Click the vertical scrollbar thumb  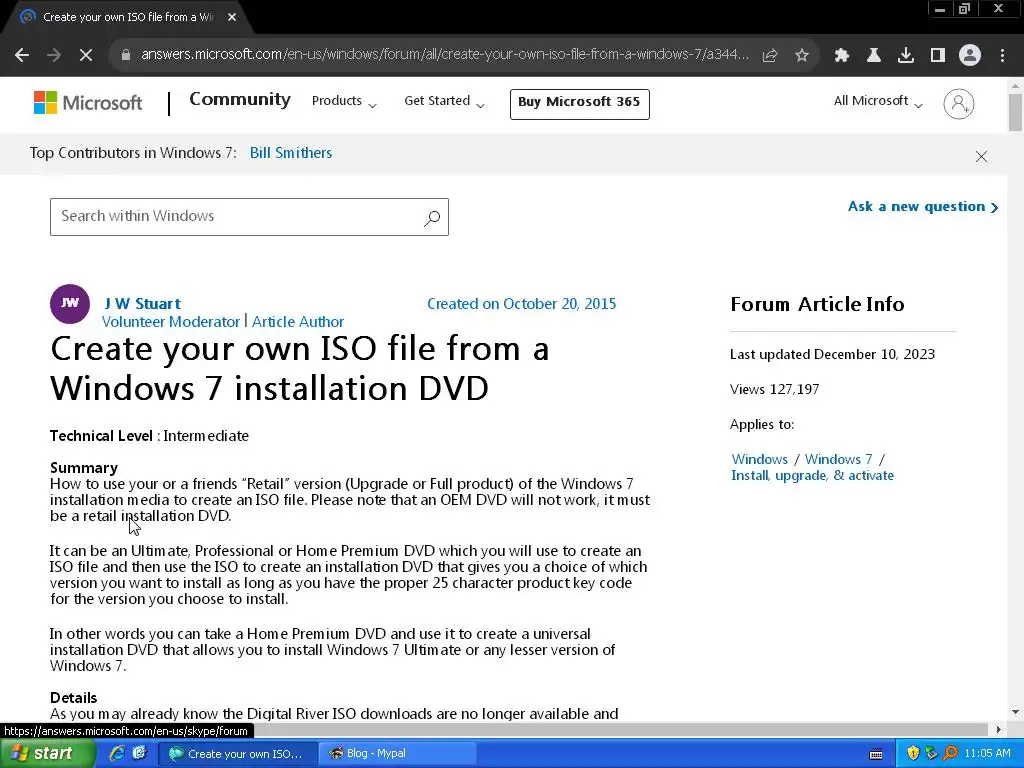[x=1015, y=112]
